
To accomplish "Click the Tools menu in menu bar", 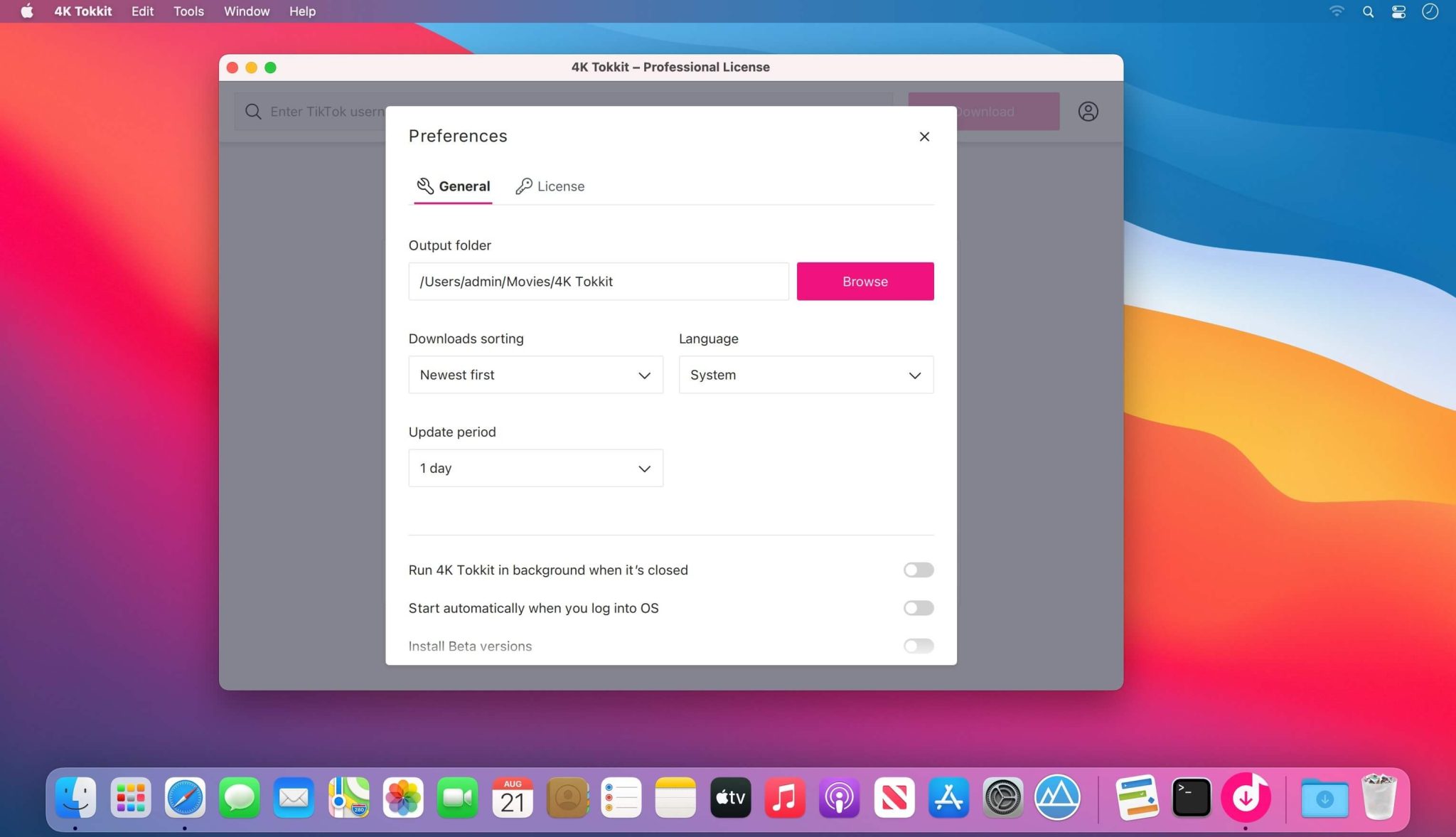I will point(189,11).
